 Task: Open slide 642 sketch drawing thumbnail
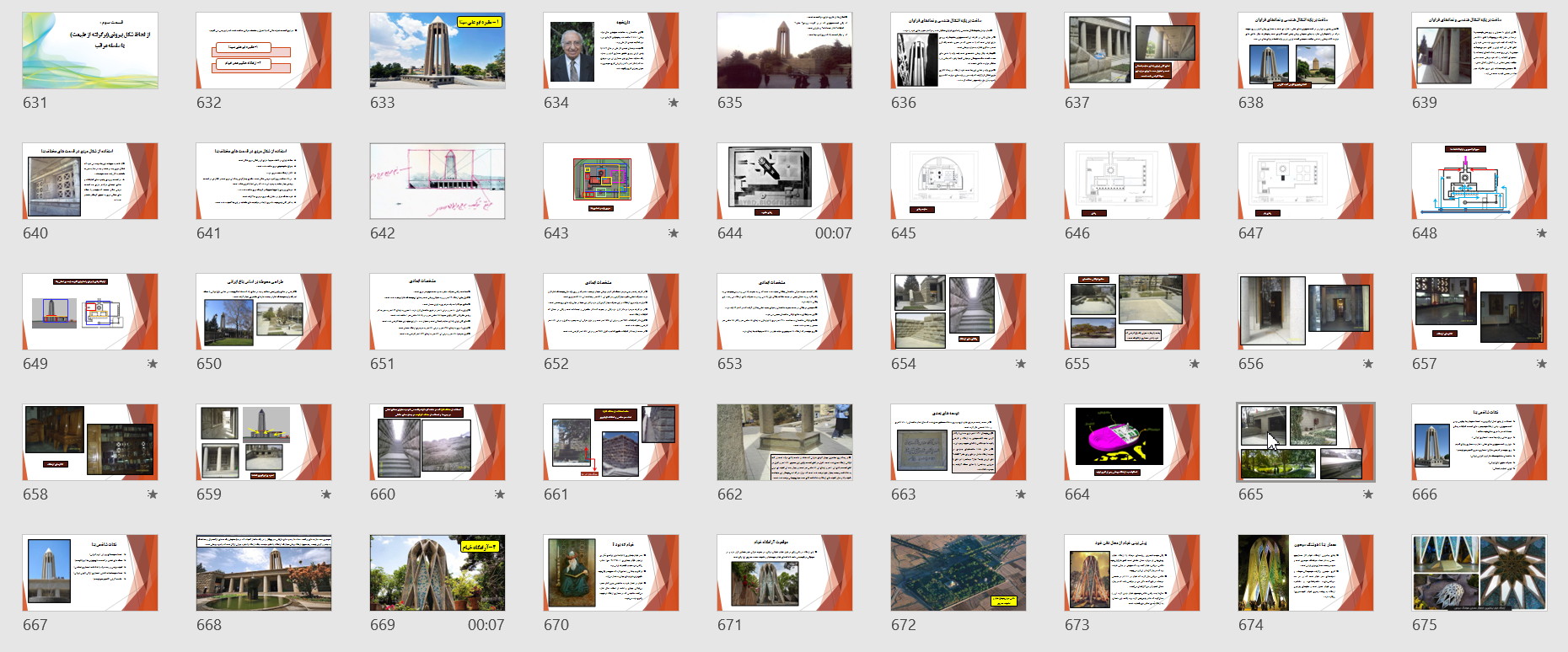coord(438,181)
